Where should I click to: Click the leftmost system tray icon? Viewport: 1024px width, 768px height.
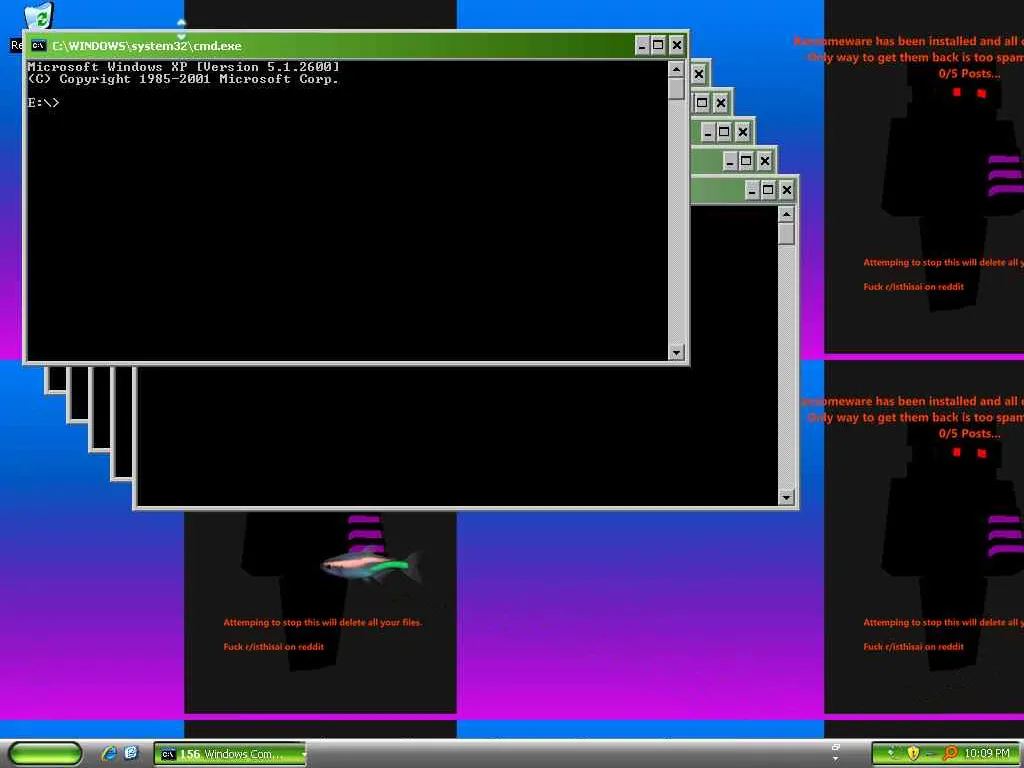pos(891,754)
